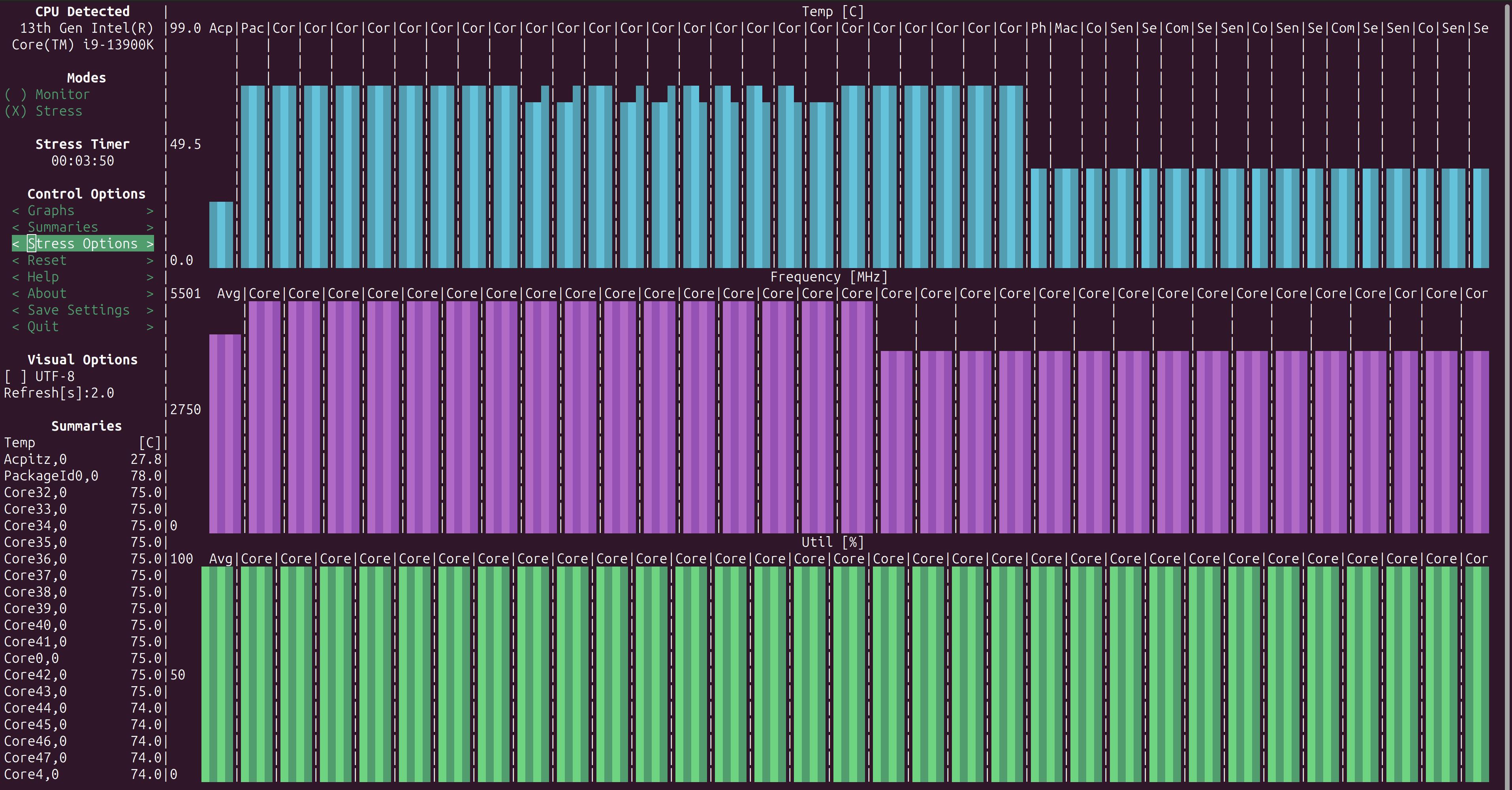The width and height of the screenshot is (1512, 790).
Task: Click the Reset button
Action: tap(47, 261)
